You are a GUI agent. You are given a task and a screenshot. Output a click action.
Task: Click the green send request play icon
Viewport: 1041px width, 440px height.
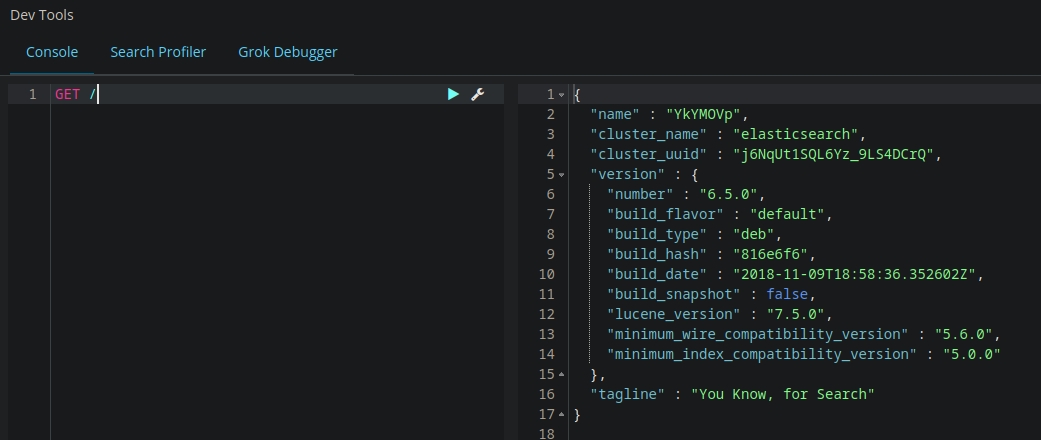[453, 94]
